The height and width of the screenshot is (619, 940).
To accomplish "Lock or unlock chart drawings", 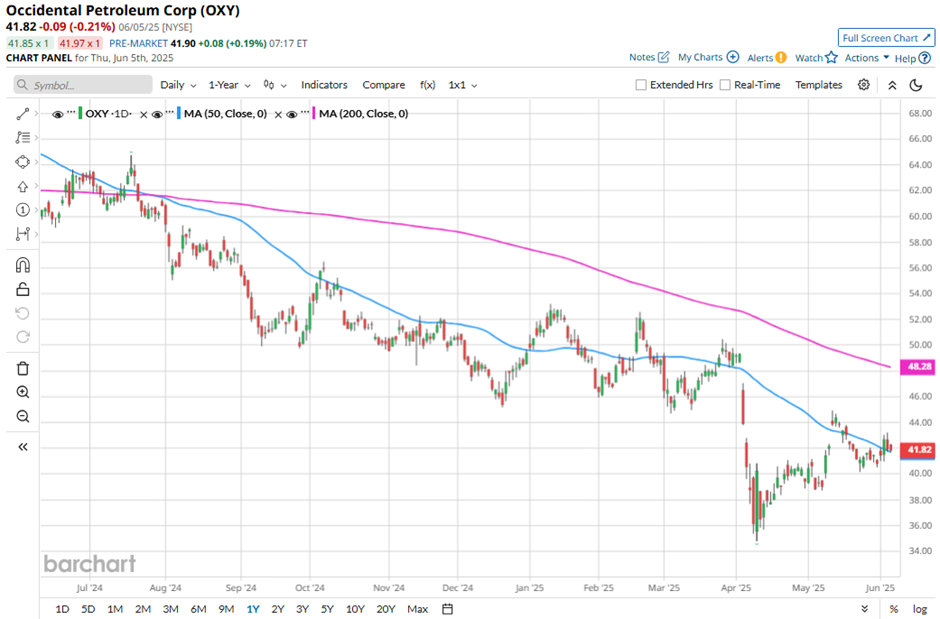I will tap(23, 289).
